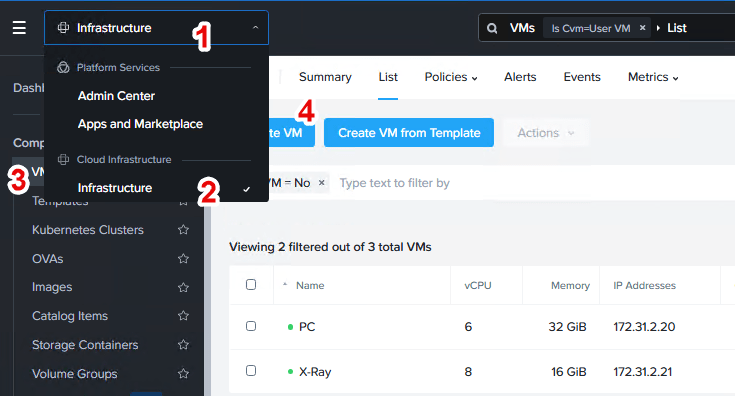Select Apps and Marketplace entry

[x=140, y=124]
